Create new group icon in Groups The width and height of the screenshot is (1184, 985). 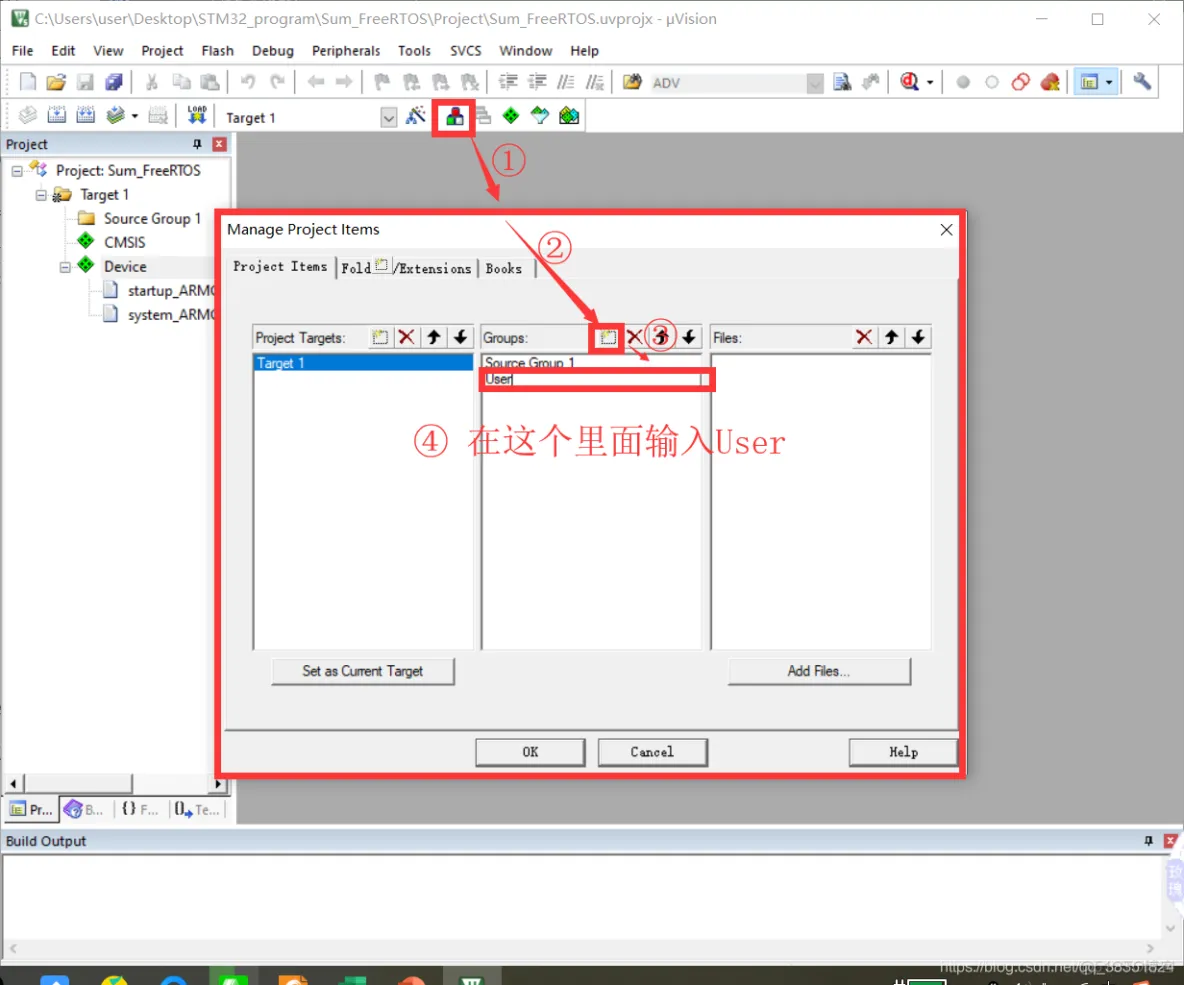(x=608, y=338)
